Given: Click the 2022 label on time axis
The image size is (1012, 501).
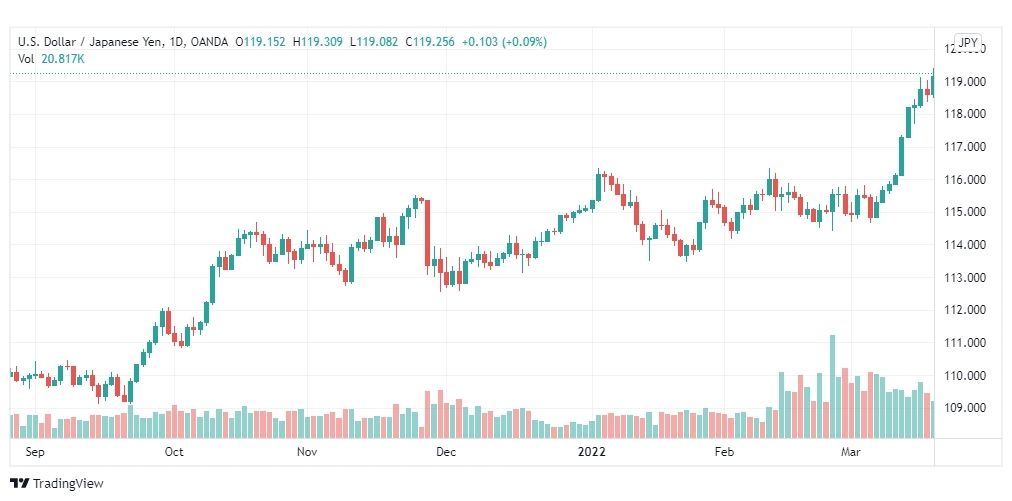Looking at the screenshot, I should pyautogui.click(x=591, y=452).
